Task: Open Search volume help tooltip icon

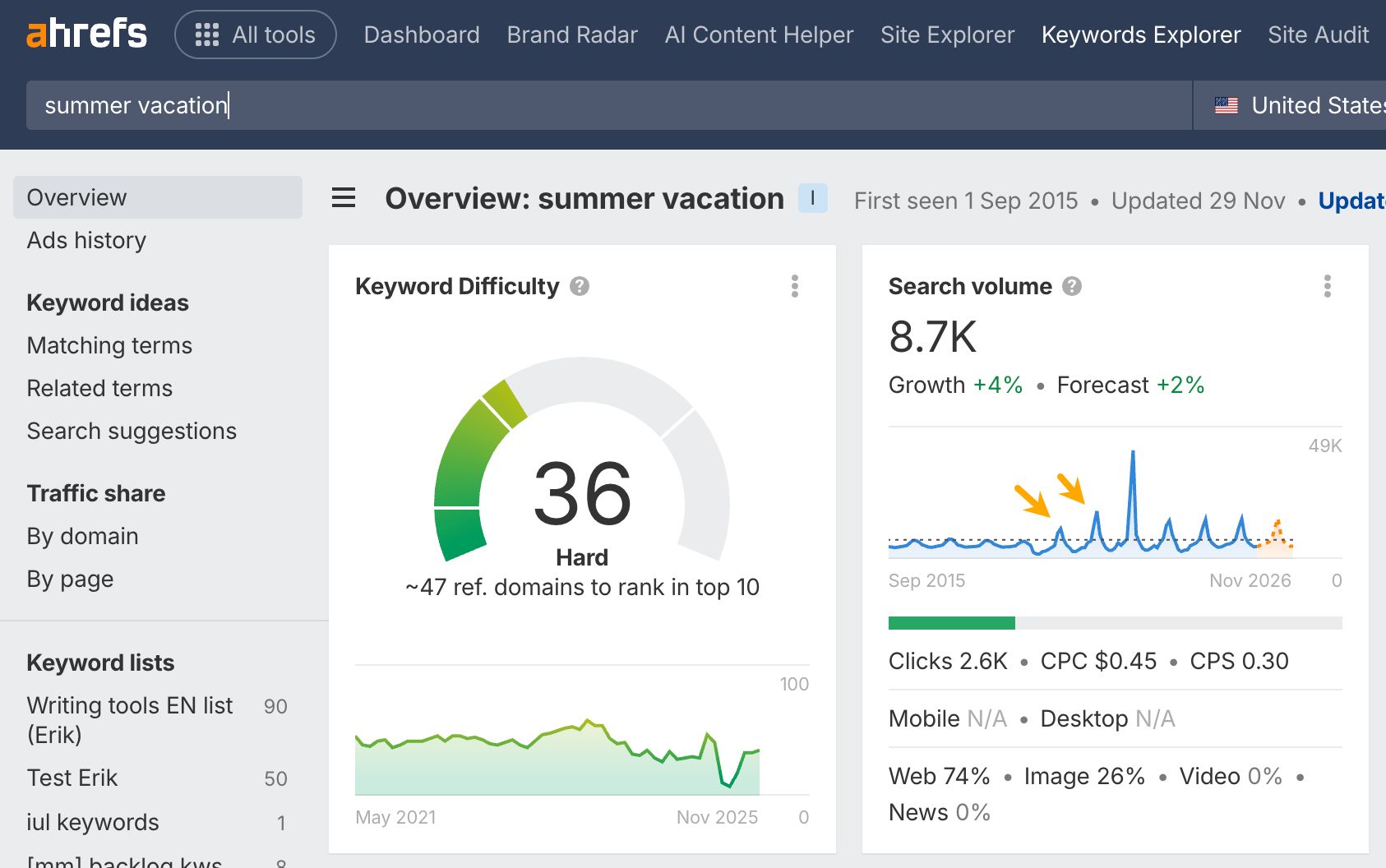Action: pyautogui.click(x=1071, y=286)
